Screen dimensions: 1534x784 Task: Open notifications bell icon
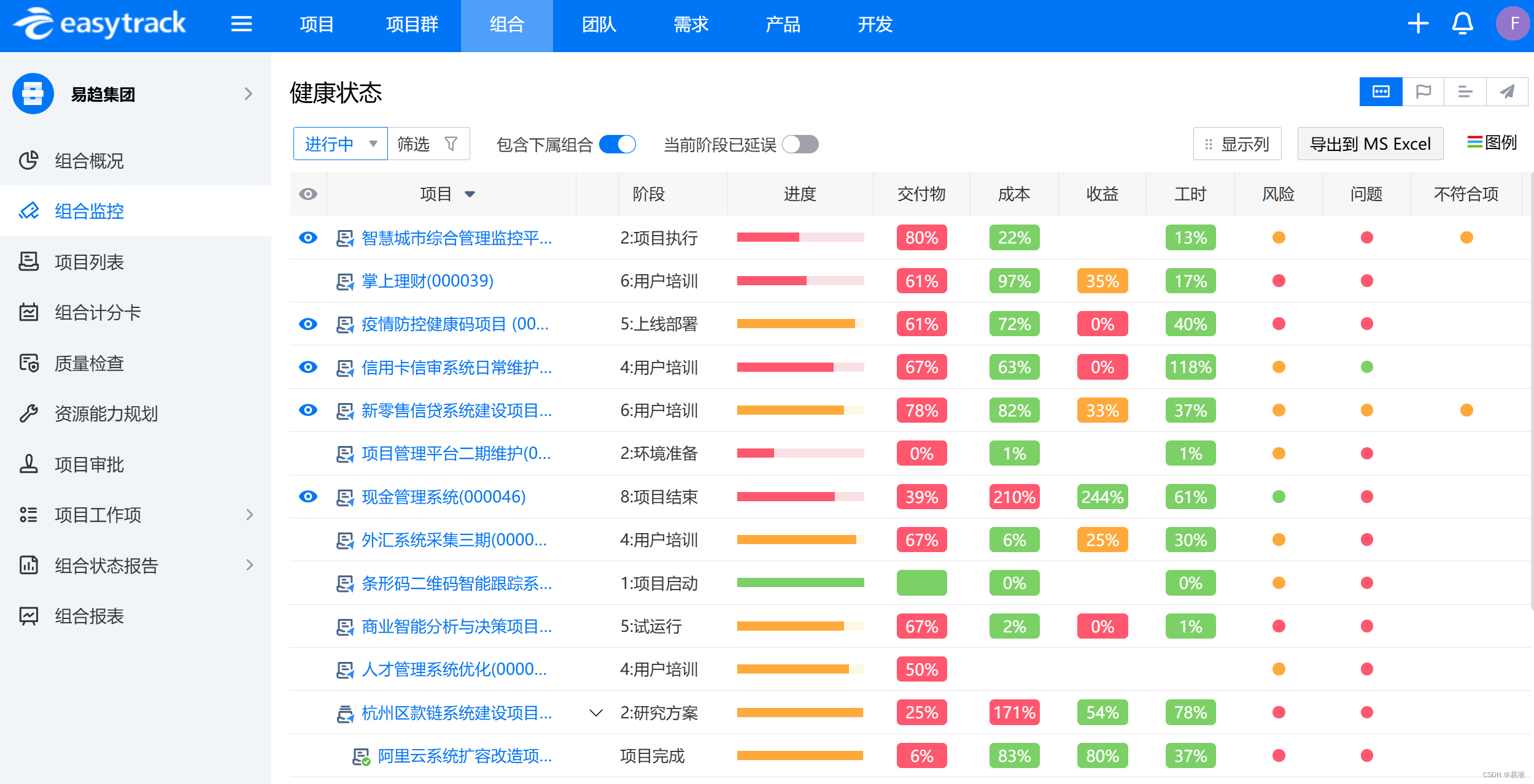point(1462,25)
